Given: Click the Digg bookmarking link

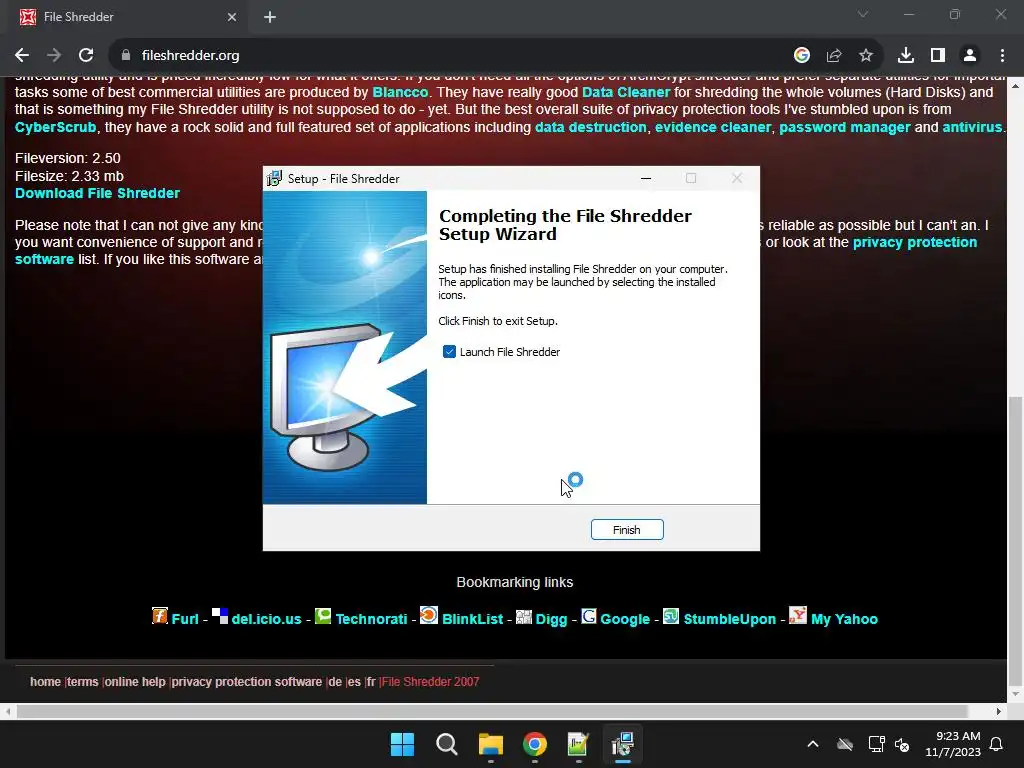Looking at the screenshot, I should coord(551,619).
